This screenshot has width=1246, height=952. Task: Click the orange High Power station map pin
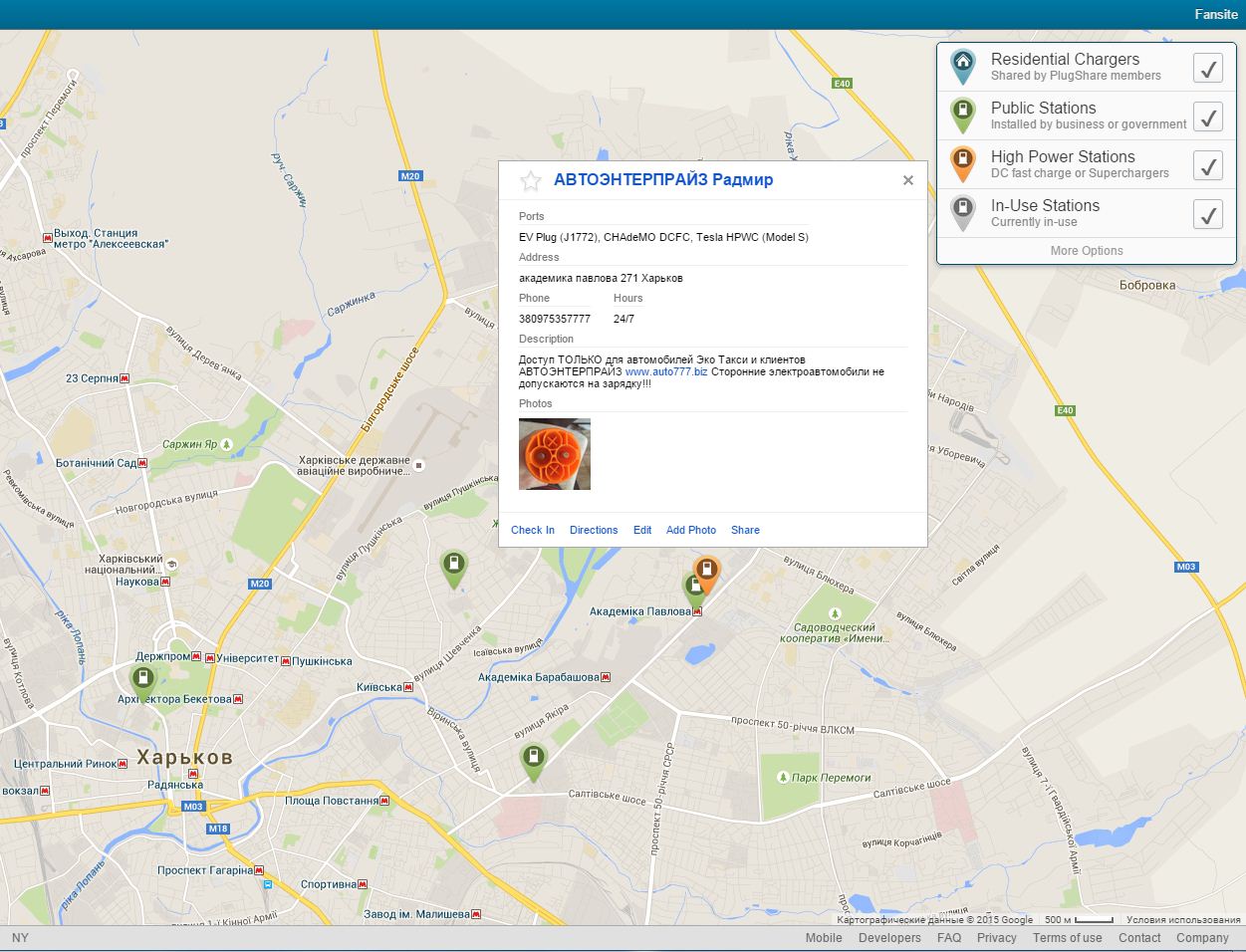point(707,572)
